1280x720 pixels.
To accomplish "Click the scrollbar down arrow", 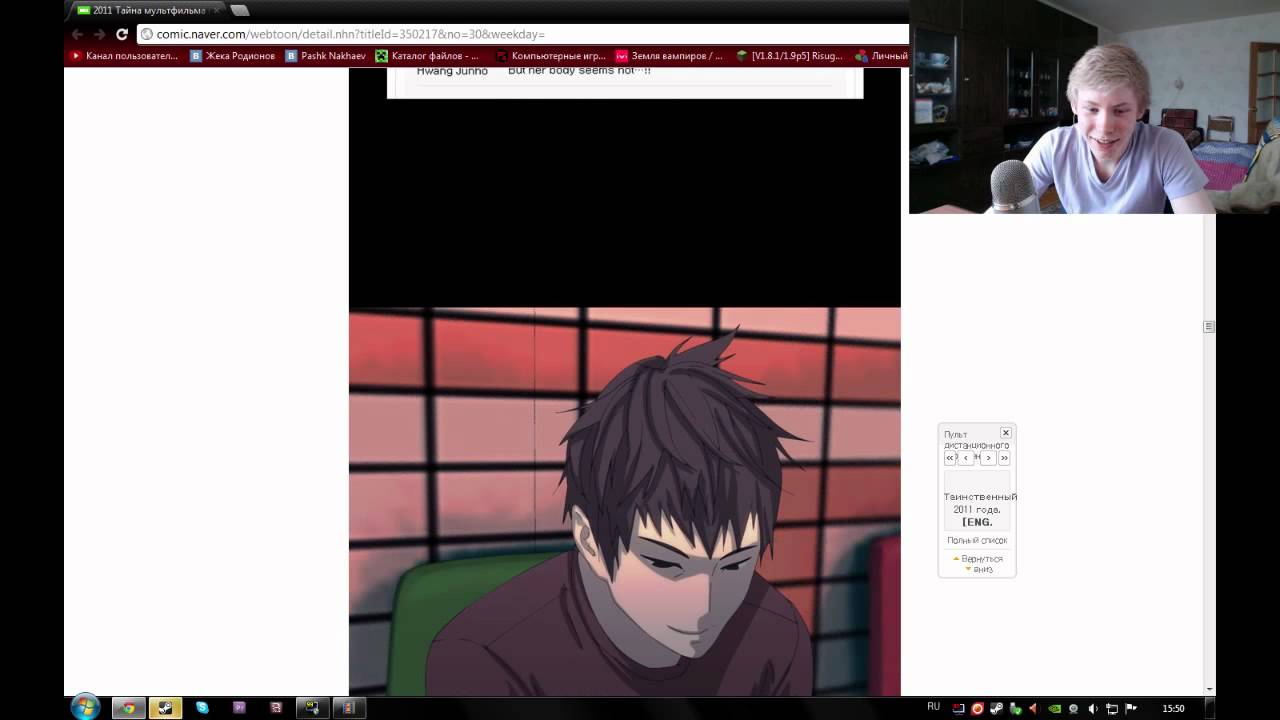I will 1209,689.
